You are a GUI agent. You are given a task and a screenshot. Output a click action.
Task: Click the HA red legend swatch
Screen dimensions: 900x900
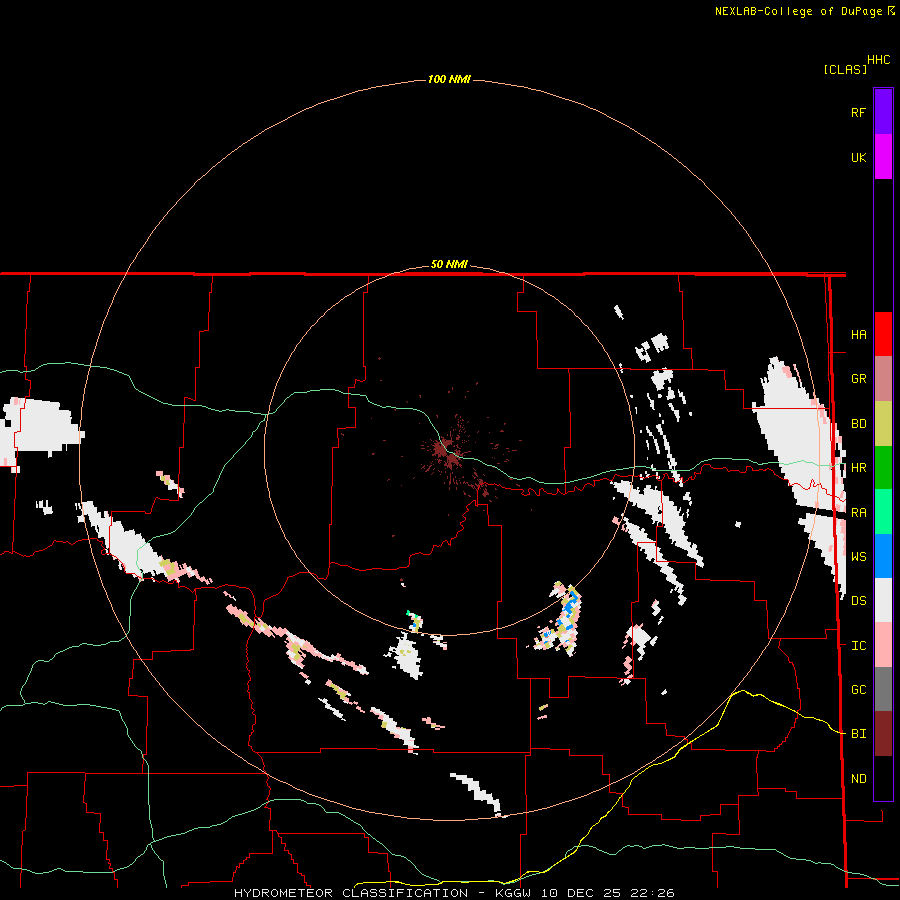tap(883, 334)
